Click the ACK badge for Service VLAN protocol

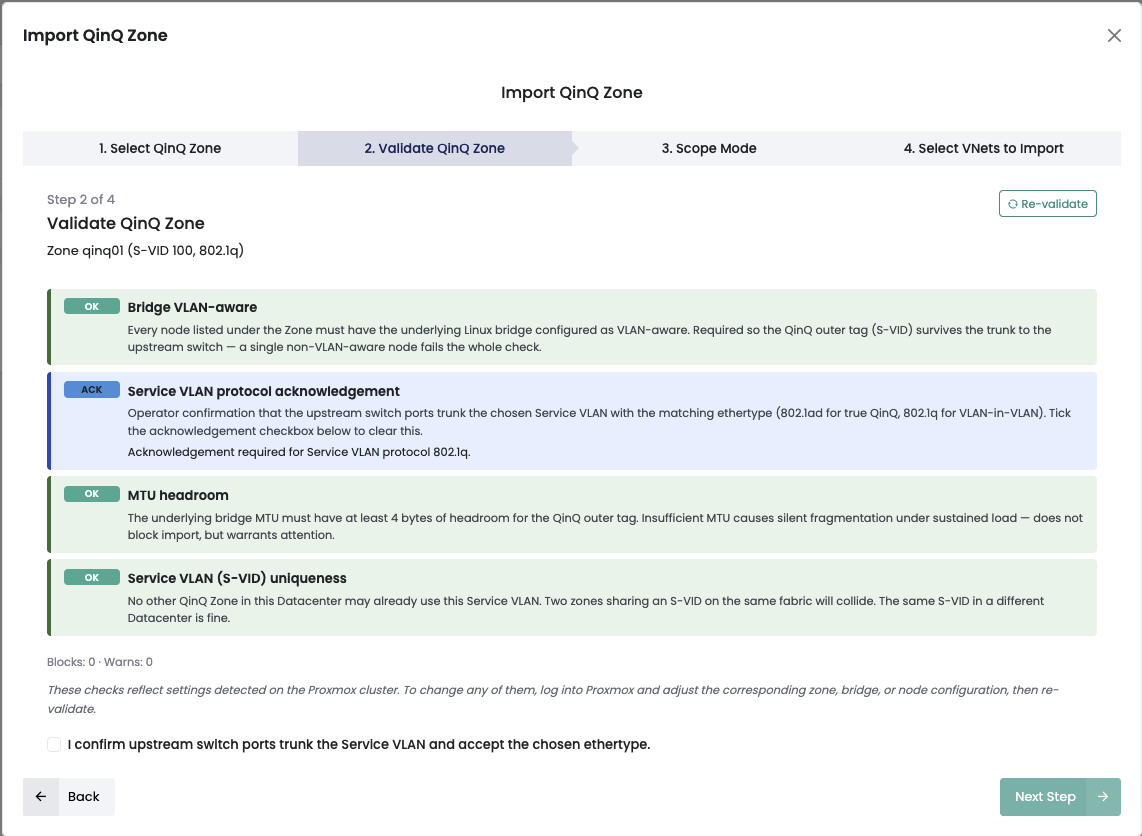(x=92, y=390)
